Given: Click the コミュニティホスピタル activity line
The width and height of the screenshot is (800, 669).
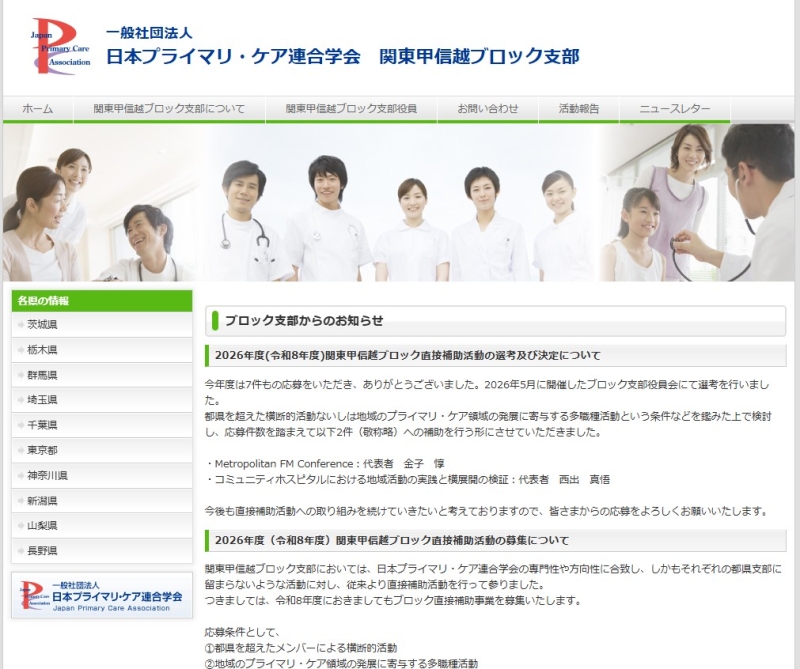Looking at the screenshot, I should pos(408,480).
